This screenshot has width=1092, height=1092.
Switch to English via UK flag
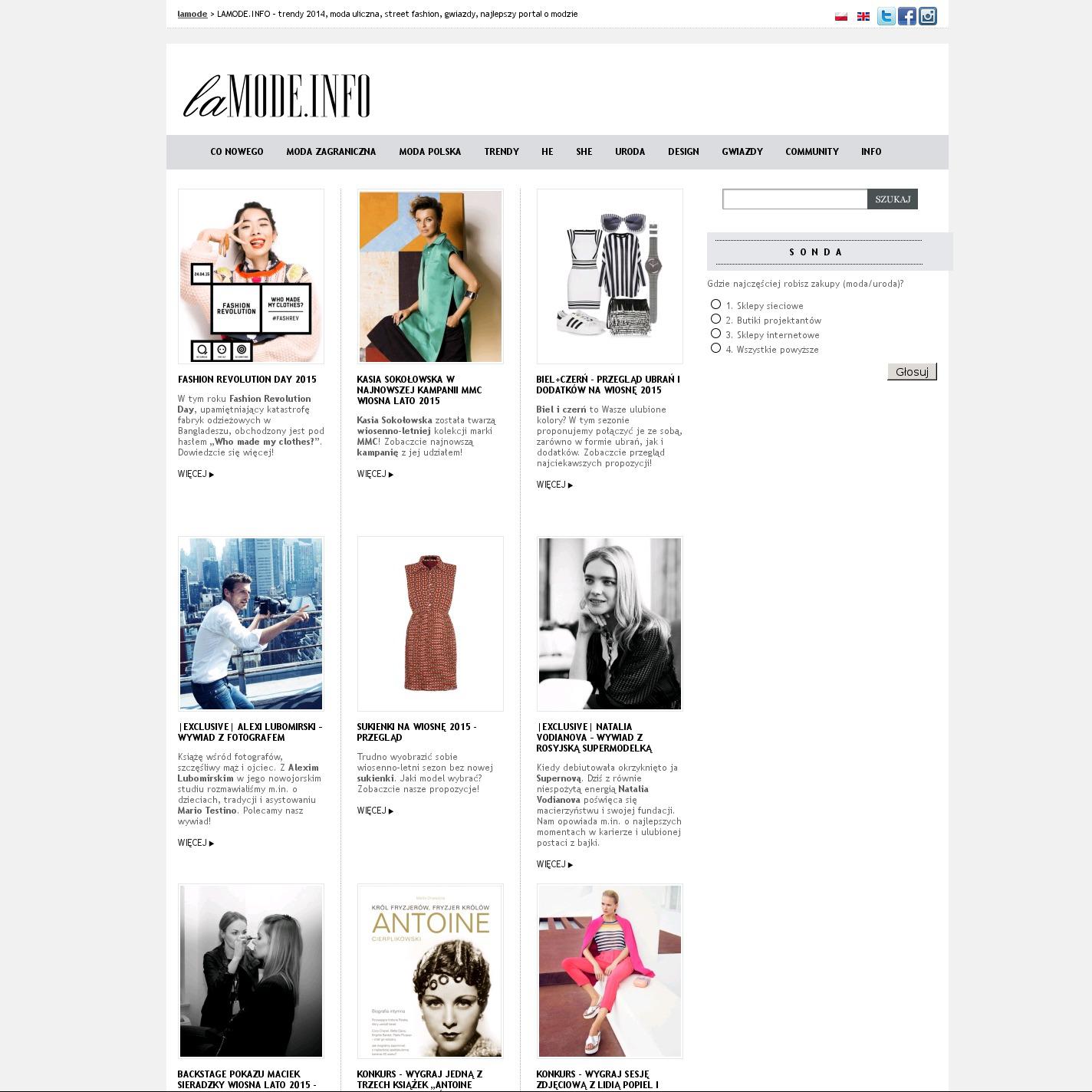pyautogui.click(x=863, y=16)
